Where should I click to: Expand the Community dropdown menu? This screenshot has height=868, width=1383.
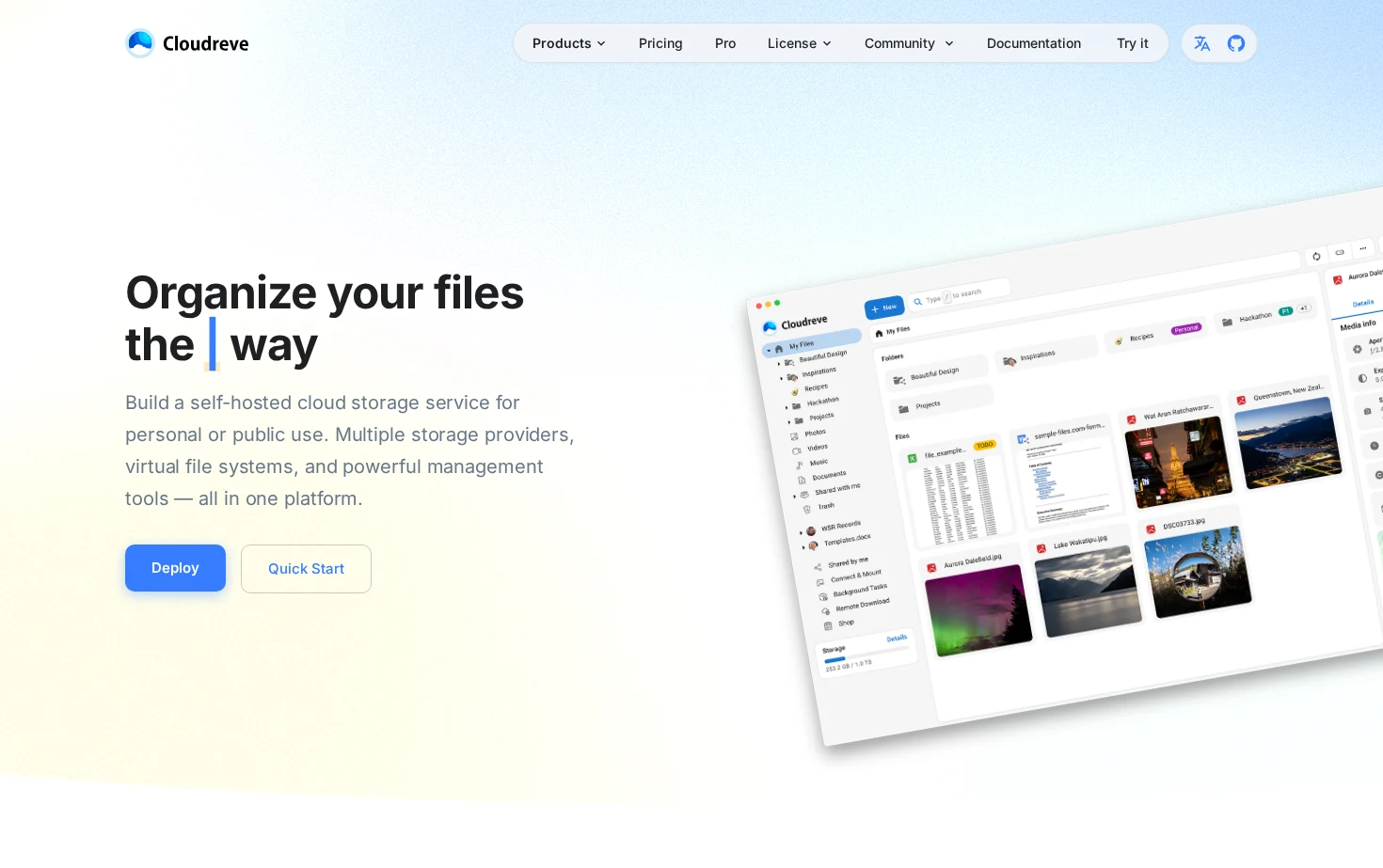(909, 43)
